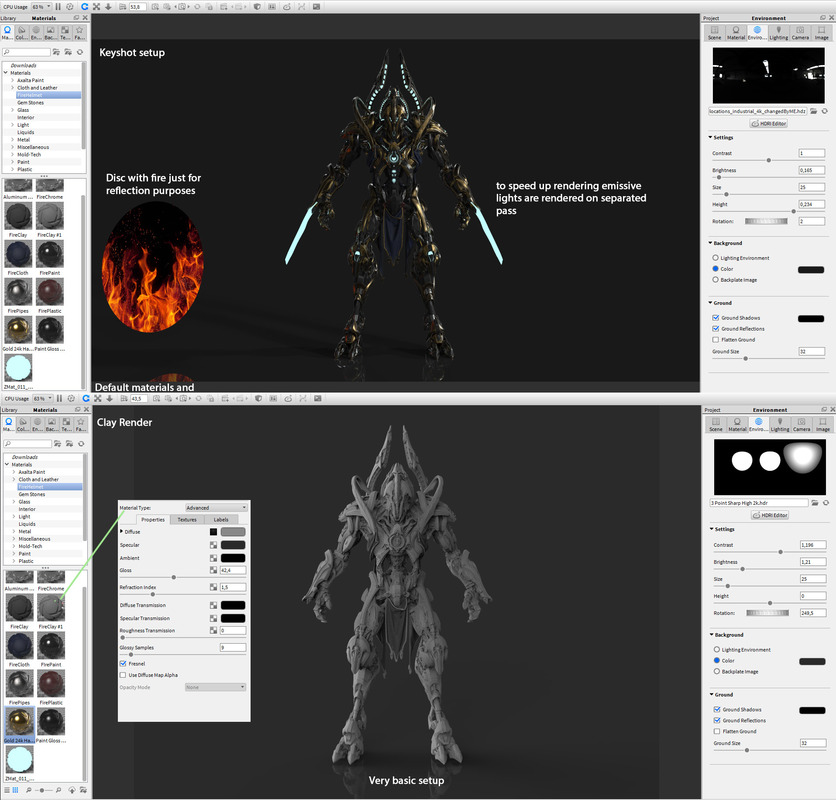Toggle Ground Shadows checkbox in top window
This screenshot has width=836, height=800.
pos(716,317)
